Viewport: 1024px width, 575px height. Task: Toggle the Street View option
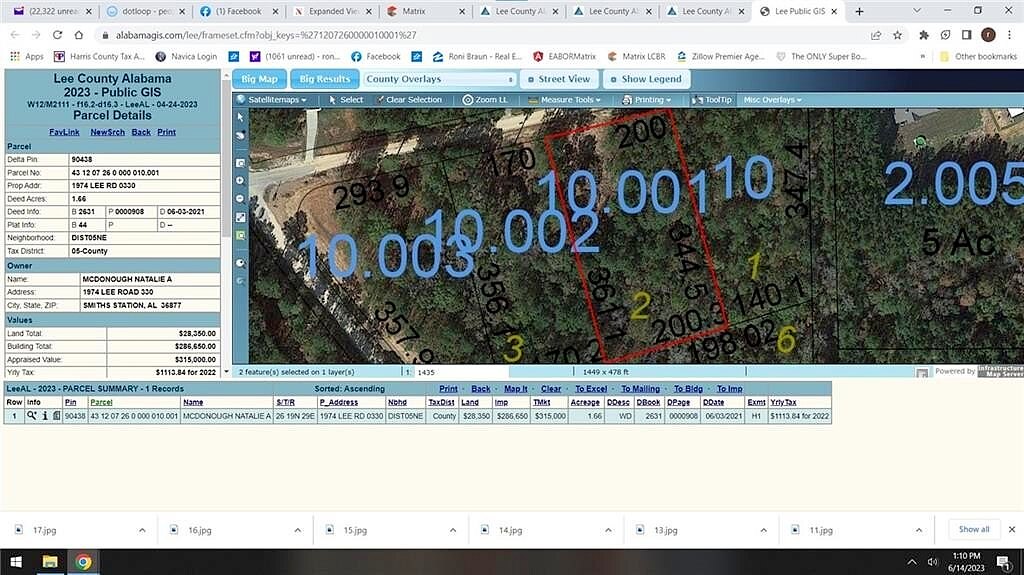(559, 79)
